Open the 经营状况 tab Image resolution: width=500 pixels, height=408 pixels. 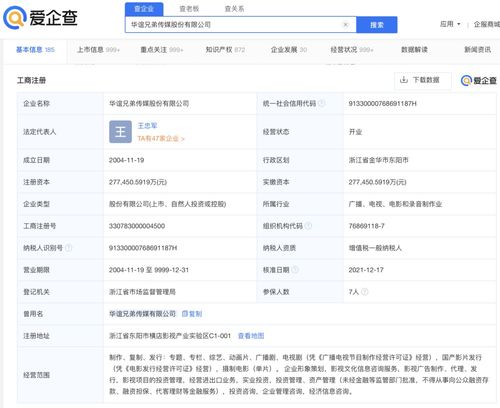point(352,50)
